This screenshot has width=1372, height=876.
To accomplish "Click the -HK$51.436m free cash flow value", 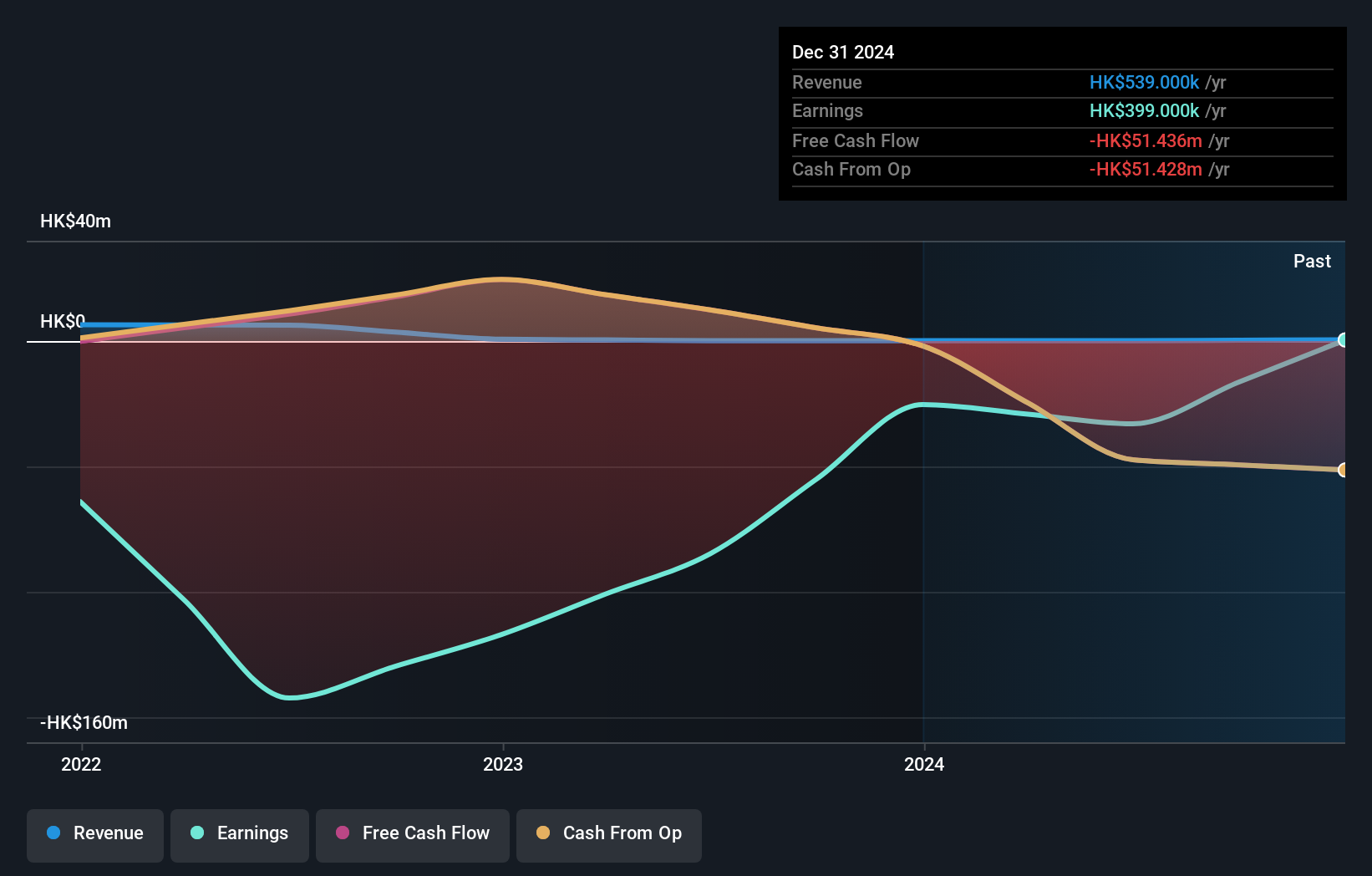I will (x=1146, y=140).
